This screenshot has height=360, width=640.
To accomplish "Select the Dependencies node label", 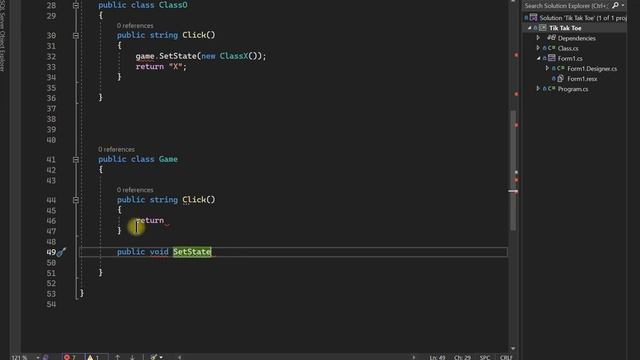I will (x=576, y=38).
